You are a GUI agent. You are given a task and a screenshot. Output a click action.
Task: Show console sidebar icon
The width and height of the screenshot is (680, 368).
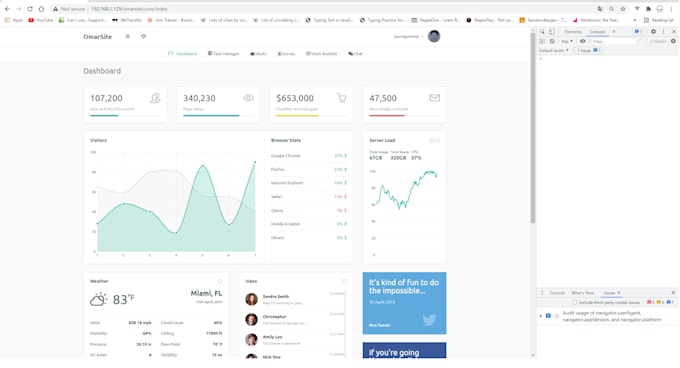click(x=542, y=41)
